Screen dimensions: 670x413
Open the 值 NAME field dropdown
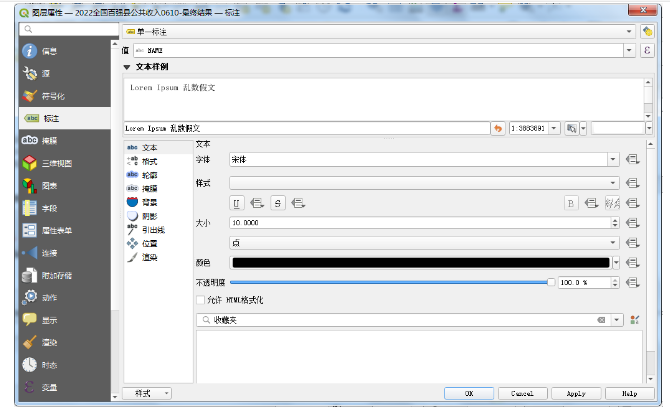(x=629, y=50)
